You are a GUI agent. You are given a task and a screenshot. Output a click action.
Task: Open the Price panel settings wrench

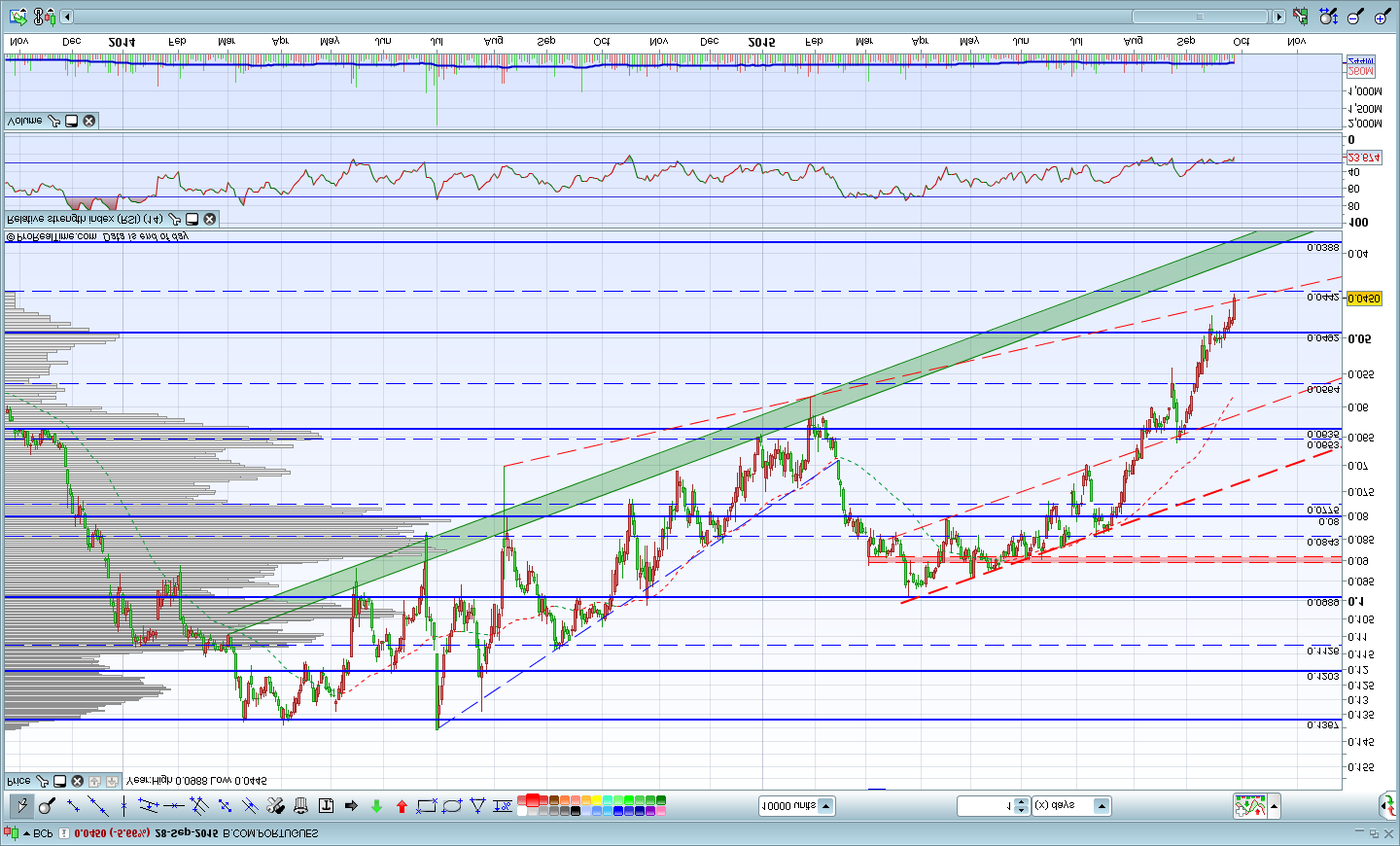[42, 781]
